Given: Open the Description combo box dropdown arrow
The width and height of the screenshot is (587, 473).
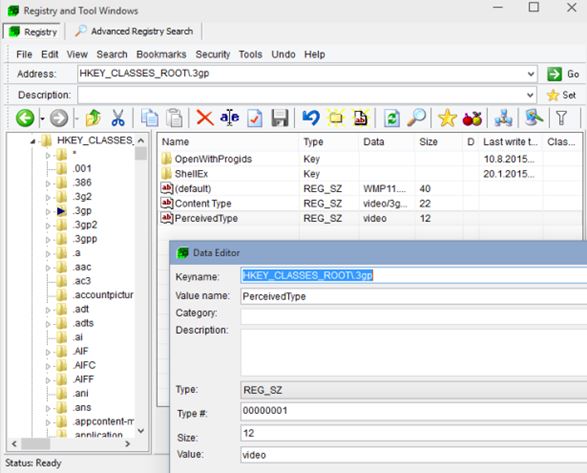Looking at the screenshot, I should [530, 95].
